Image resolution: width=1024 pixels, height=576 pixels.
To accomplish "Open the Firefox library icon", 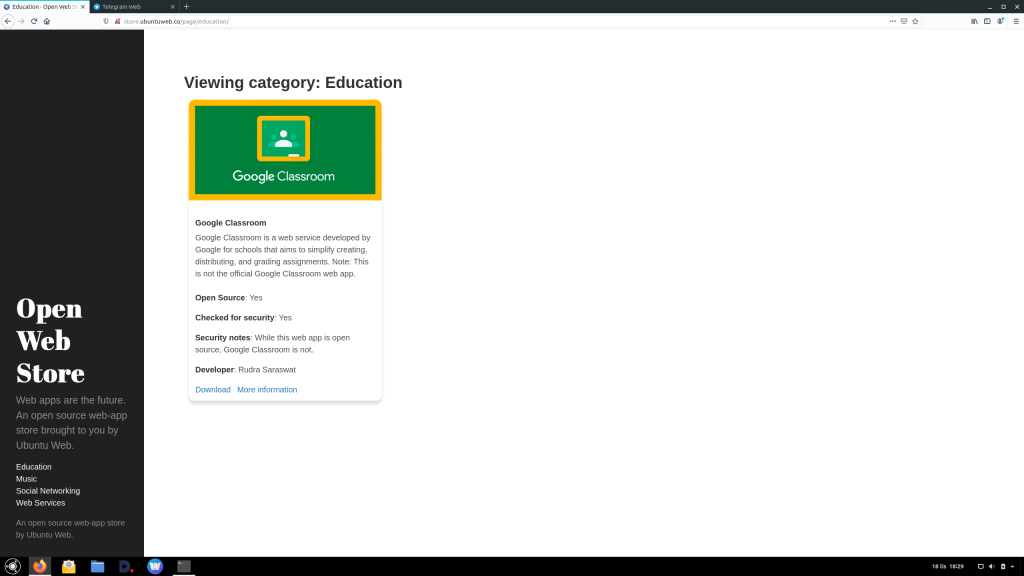I will tap(975, 21).
